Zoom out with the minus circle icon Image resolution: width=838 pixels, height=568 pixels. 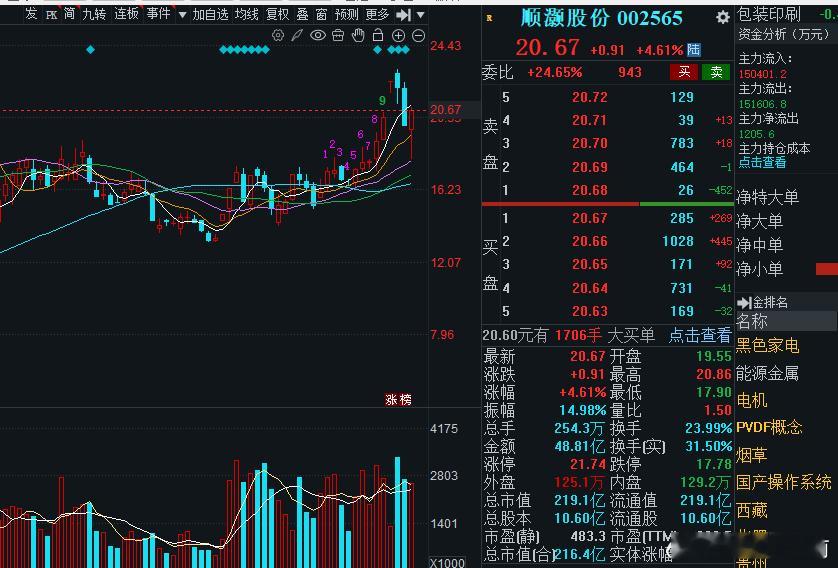pyautogui.click(x=418, y=36)
